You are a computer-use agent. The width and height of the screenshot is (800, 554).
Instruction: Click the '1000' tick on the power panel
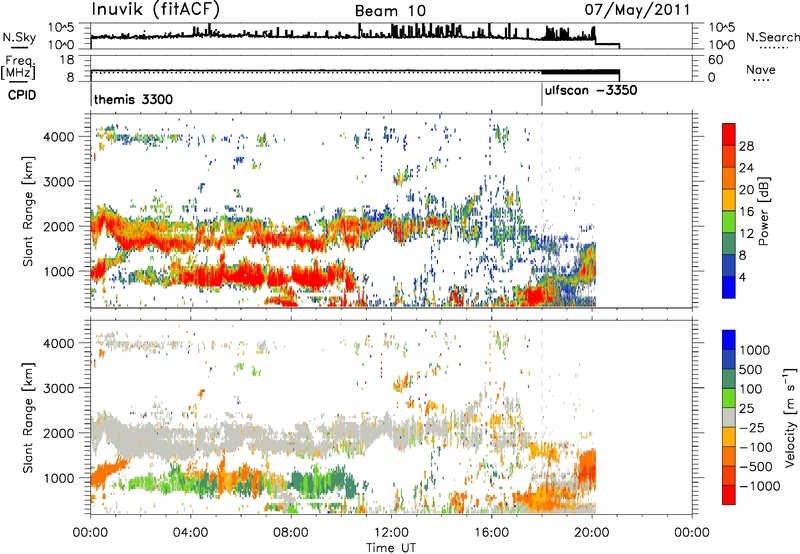[x=58, y=271]
